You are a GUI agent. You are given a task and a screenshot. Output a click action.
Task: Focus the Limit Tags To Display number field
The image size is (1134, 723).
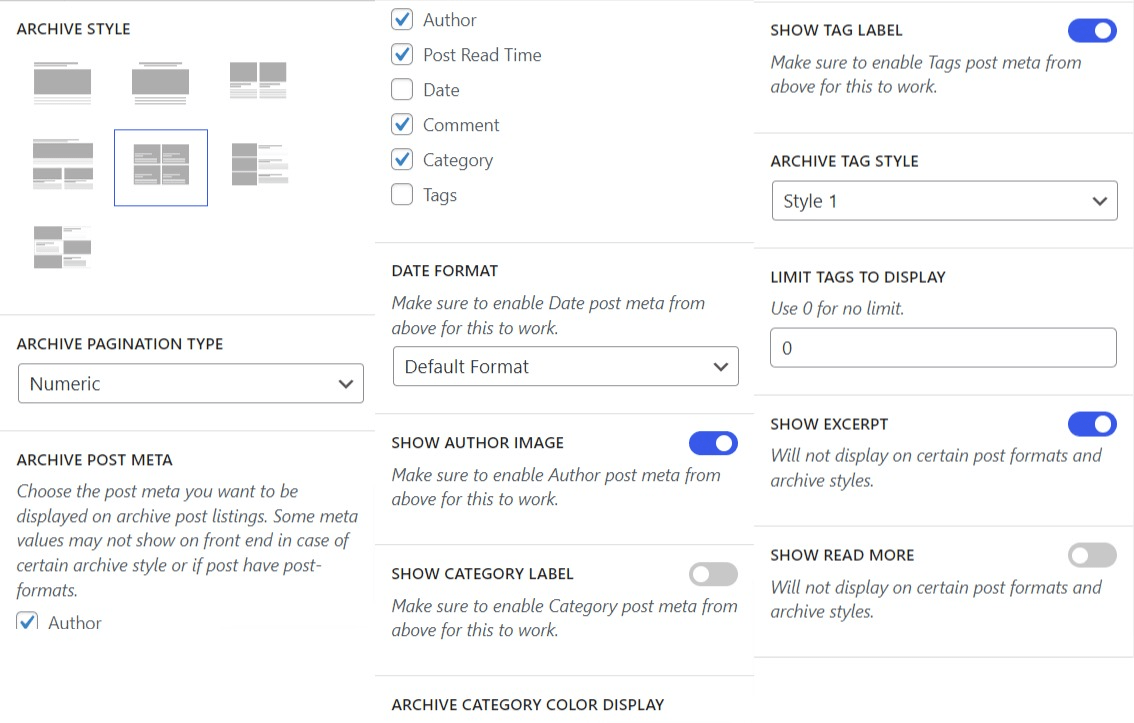click(x=943, y=348)
